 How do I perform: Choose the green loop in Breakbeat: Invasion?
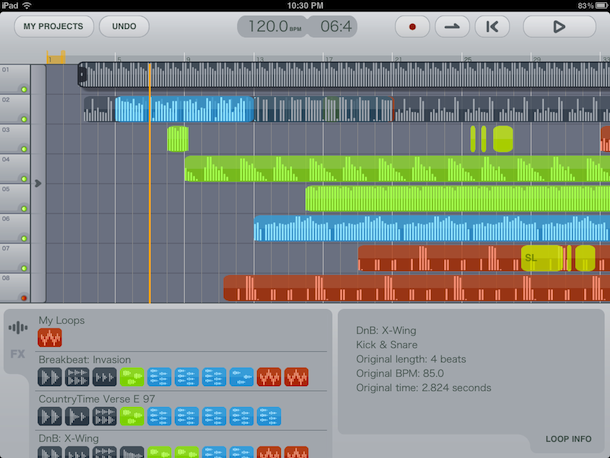click(x=132, y=377)
